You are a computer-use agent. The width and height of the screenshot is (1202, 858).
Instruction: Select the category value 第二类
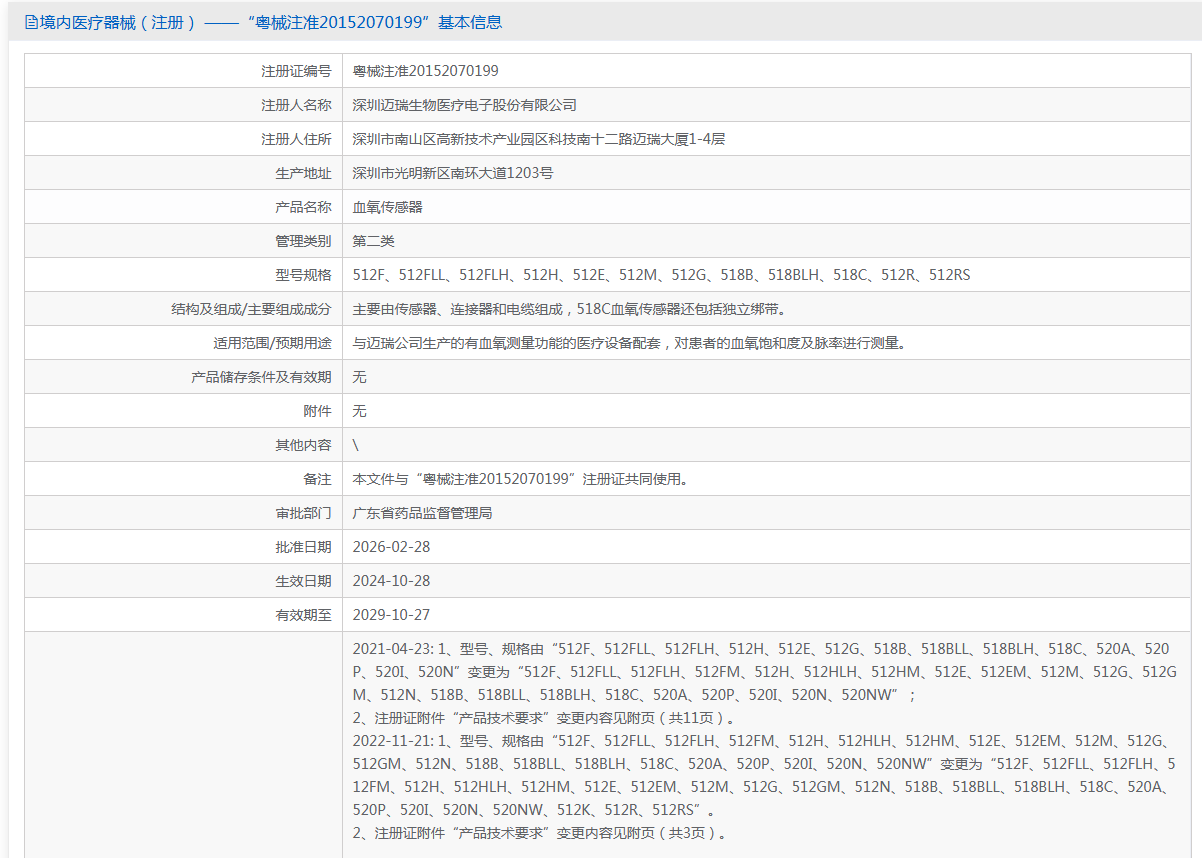(374, 241)
